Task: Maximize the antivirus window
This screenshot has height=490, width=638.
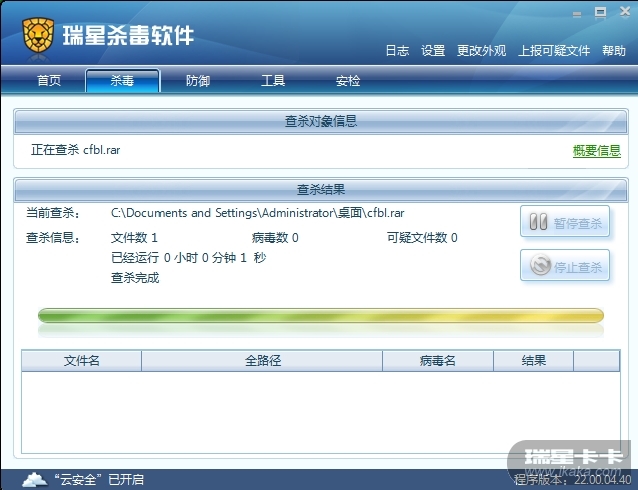Action: click(601, 12)
